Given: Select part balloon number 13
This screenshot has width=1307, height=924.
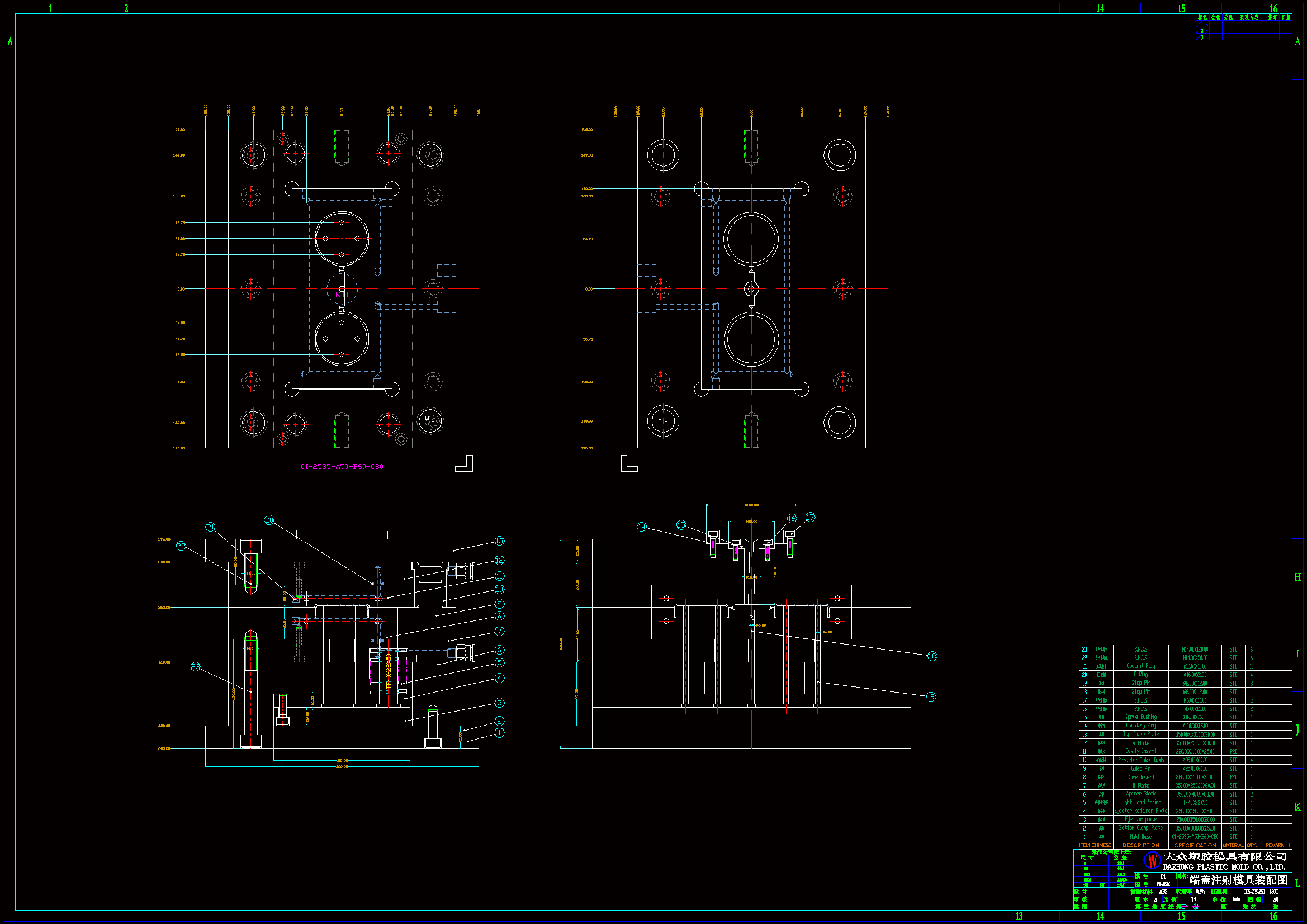Looking at the screenshot, I should [499, 541].
